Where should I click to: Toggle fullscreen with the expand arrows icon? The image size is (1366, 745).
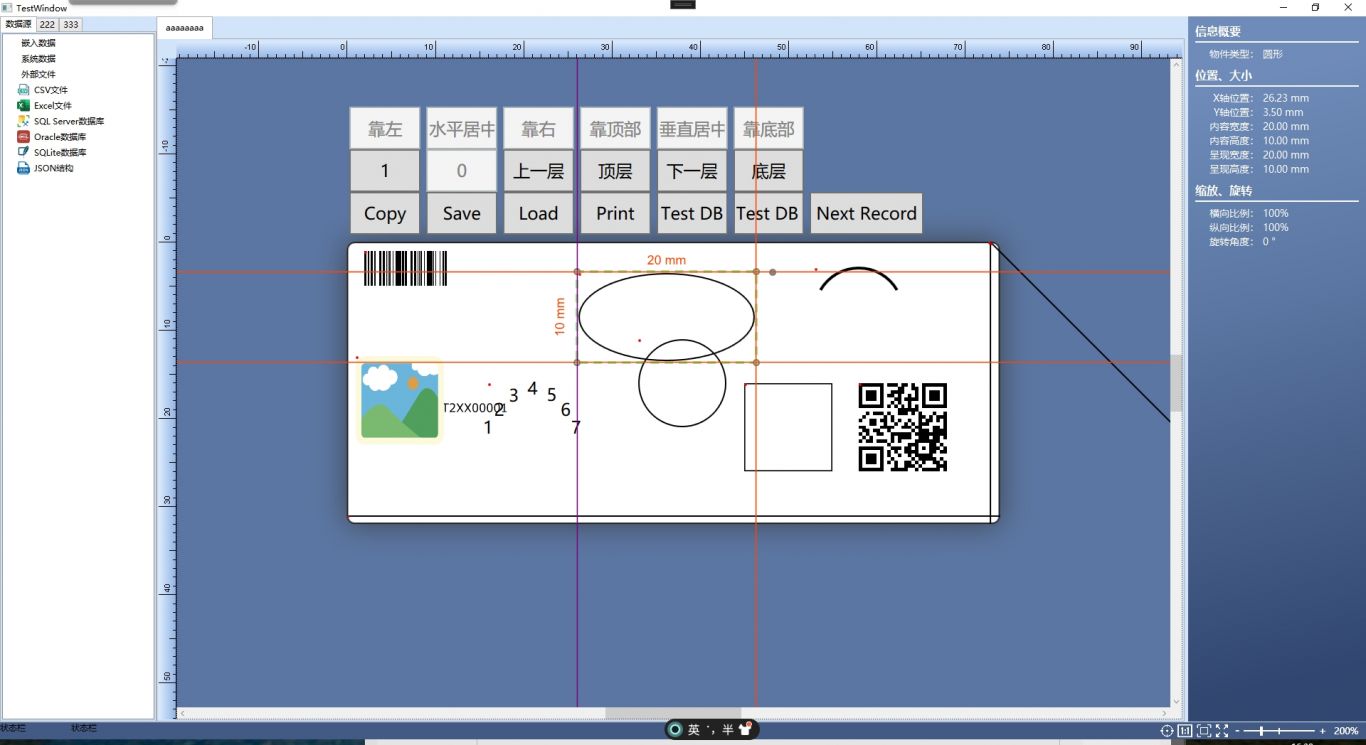point(1222,731)
